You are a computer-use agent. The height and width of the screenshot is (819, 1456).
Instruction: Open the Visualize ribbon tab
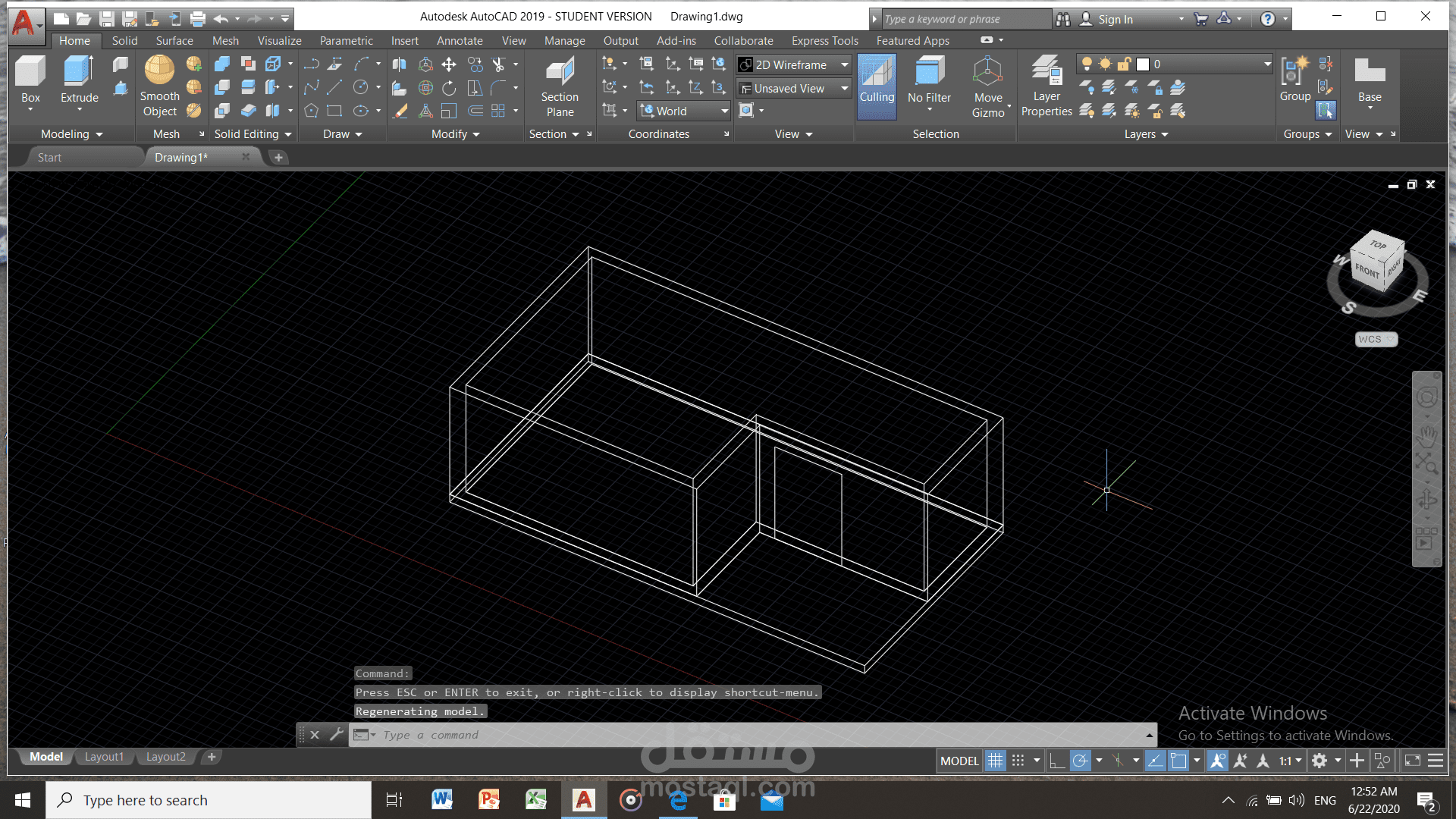[279, 41]
